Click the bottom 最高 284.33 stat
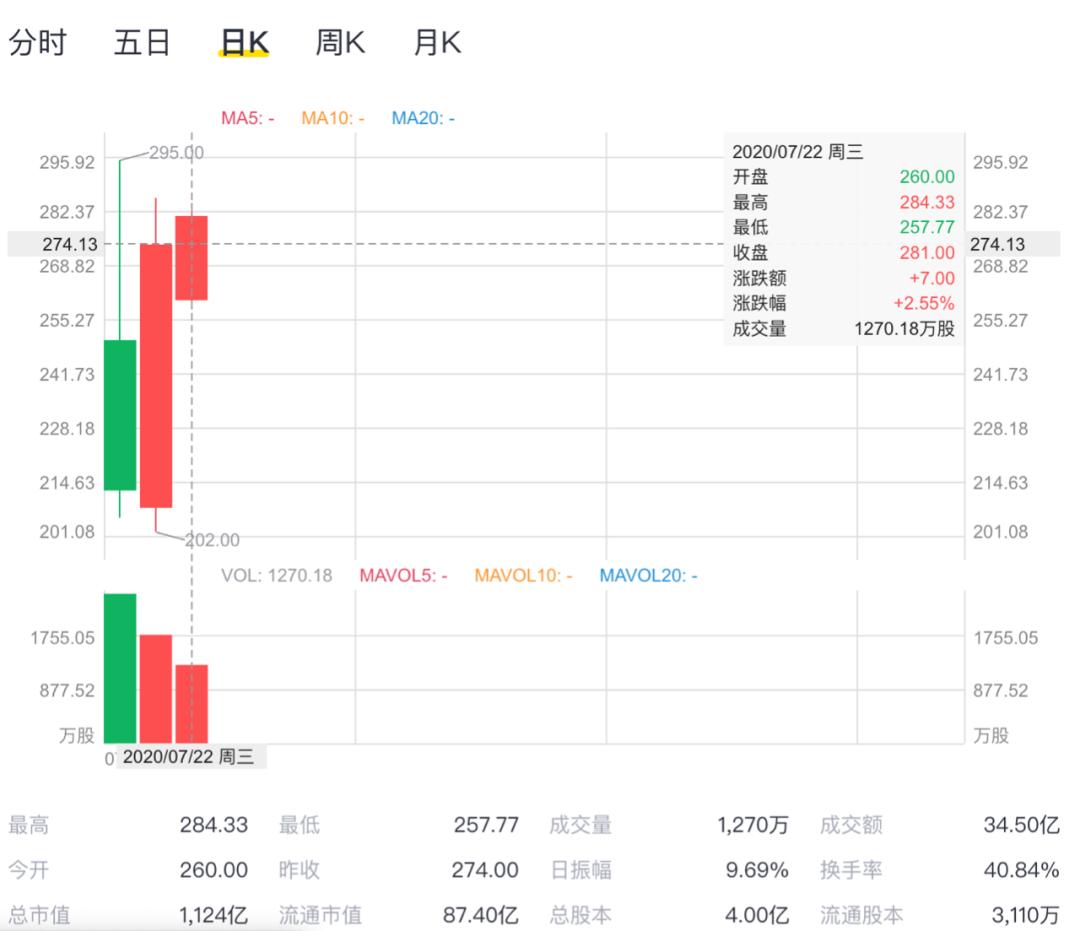 128,825
